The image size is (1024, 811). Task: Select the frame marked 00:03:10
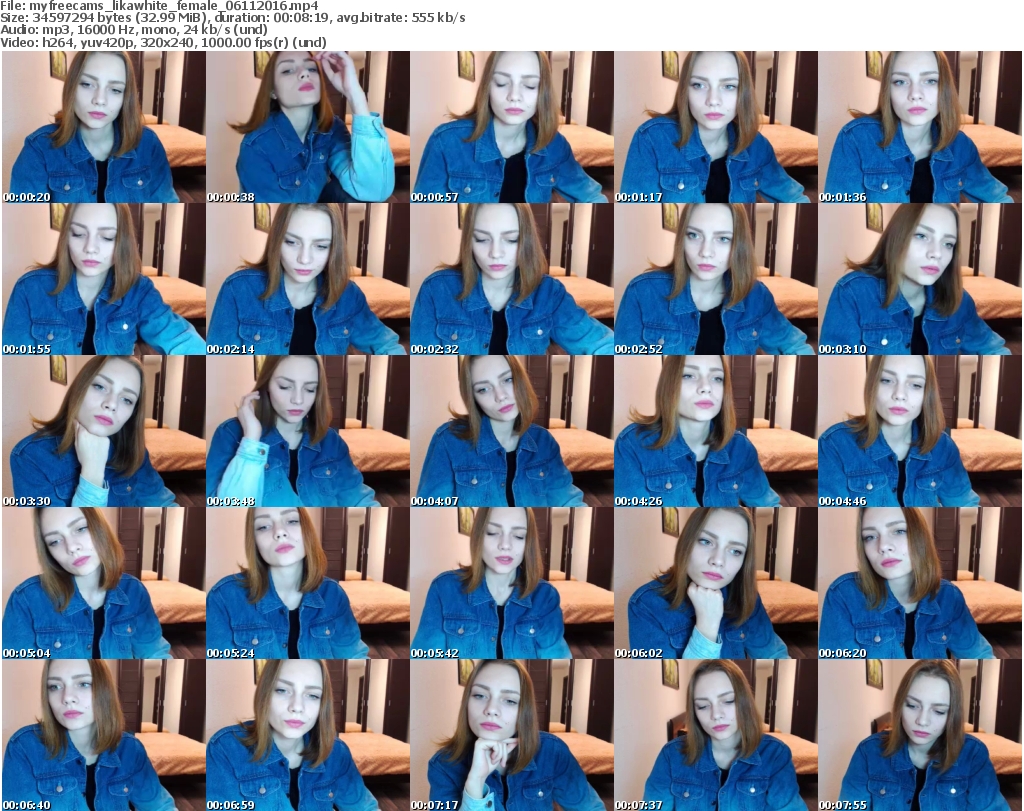pos(920,279)
